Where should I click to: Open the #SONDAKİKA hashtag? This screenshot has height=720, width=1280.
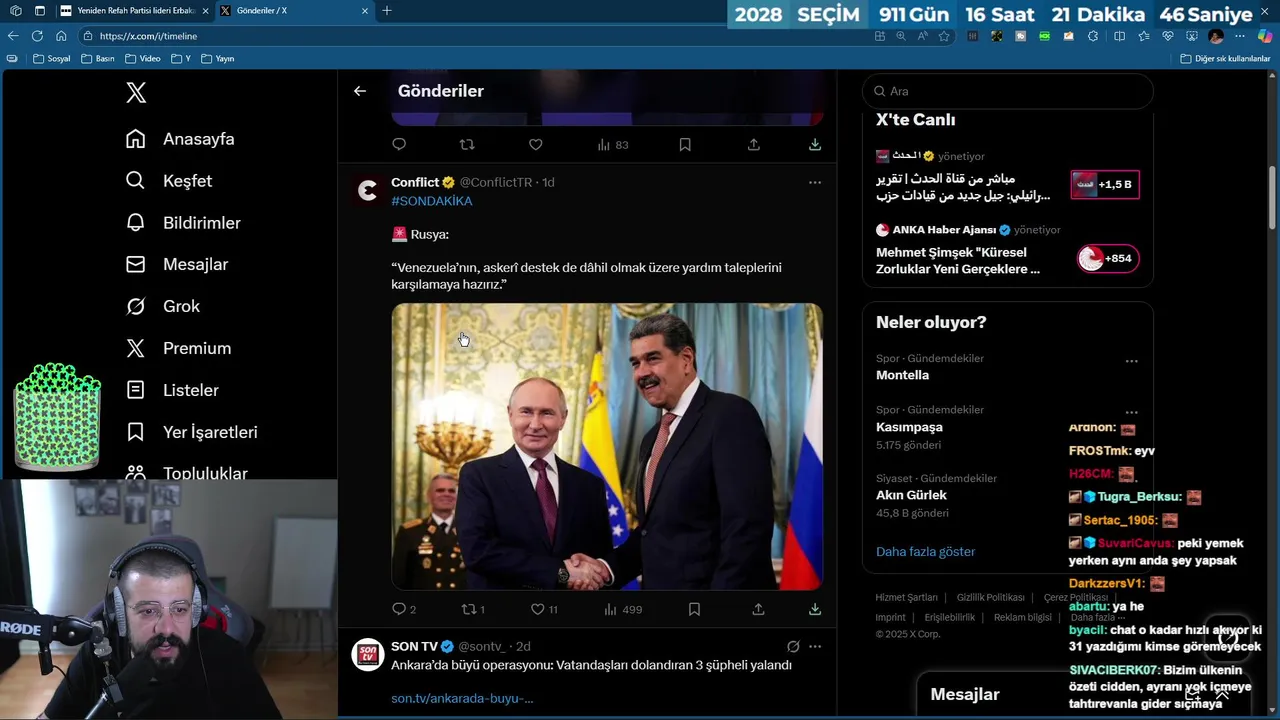pyautogui.click(x=432, y=201)
